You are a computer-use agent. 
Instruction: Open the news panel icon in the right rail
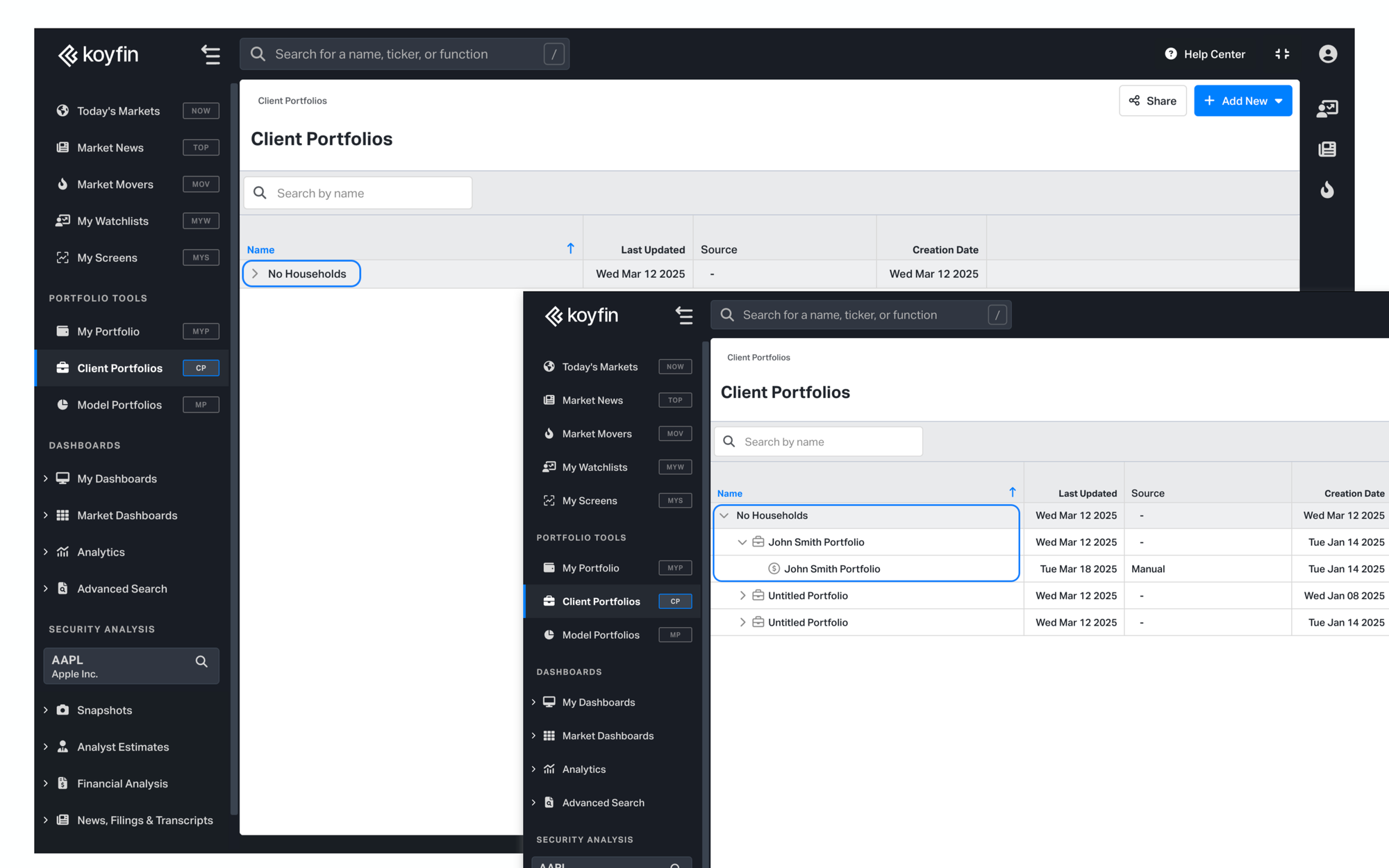[x=1327, y=149]
